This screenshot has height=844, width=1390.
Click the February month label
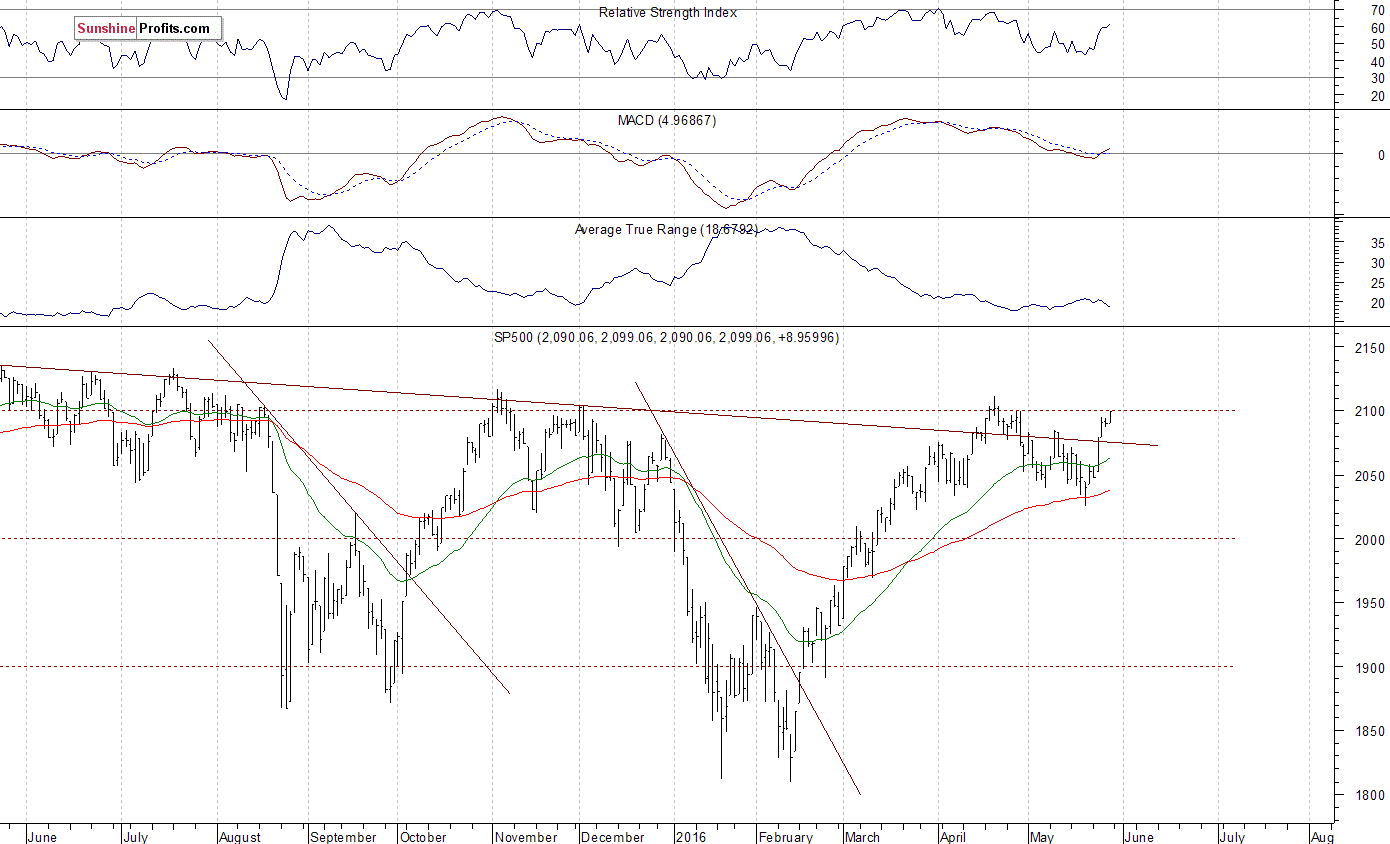coord(785,836)
